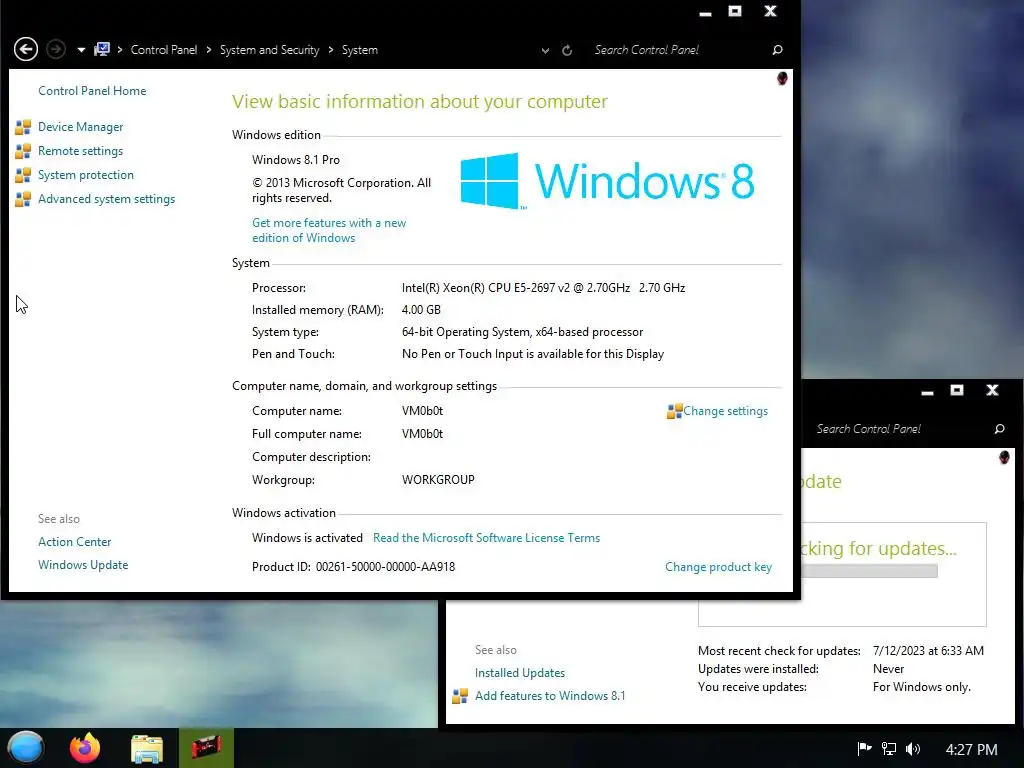Click the volume speaker icon in tray
The image size is (1024, 768).
click(913, 749)
